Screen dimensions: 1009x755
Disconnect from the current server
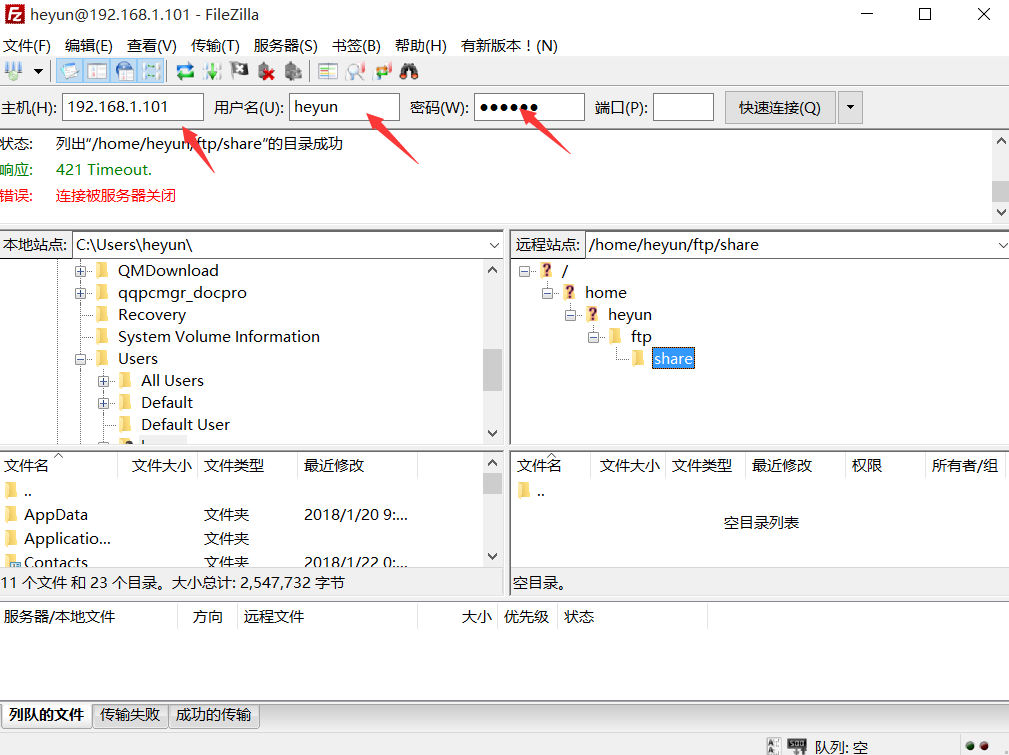pyautogui.click(x=266, y=71)
